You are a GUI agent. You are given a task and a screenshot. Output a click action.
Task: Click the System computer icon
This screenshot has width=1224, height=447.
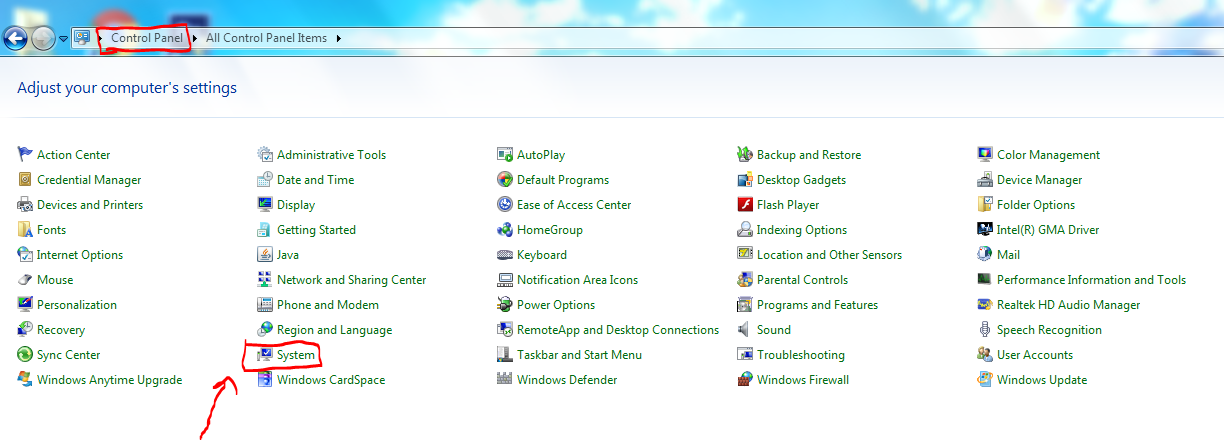pyautogui.click(x=265, y=354)
